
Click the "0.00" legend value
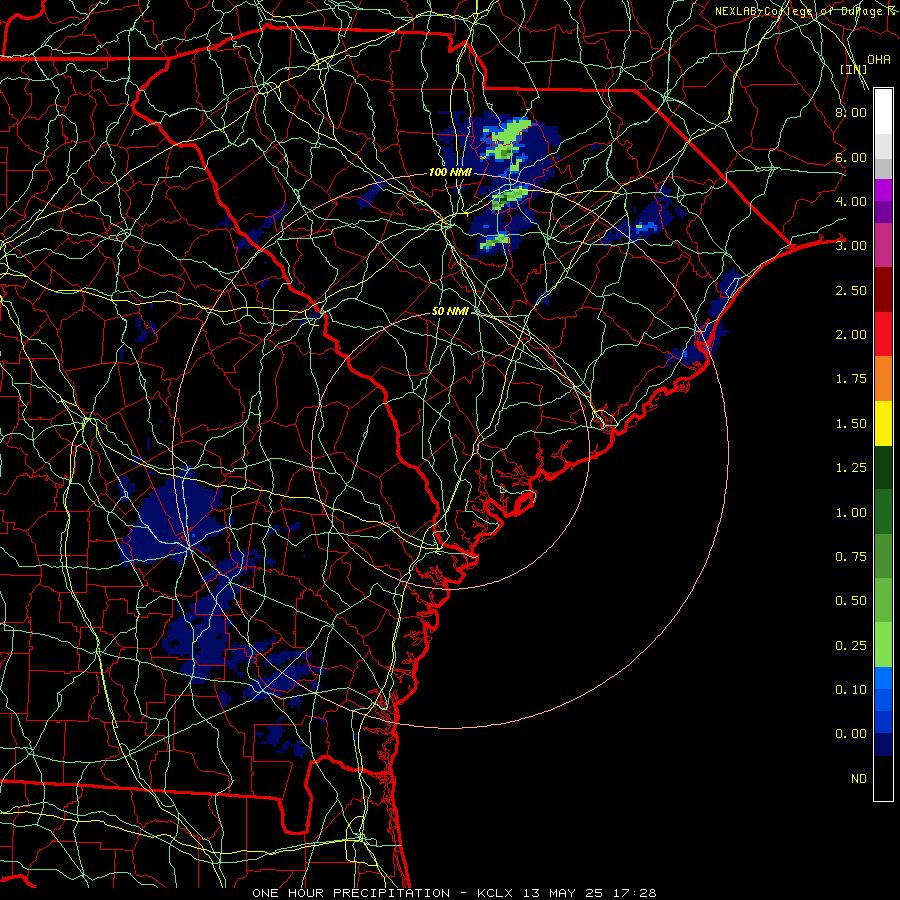(x=851, y=734)
